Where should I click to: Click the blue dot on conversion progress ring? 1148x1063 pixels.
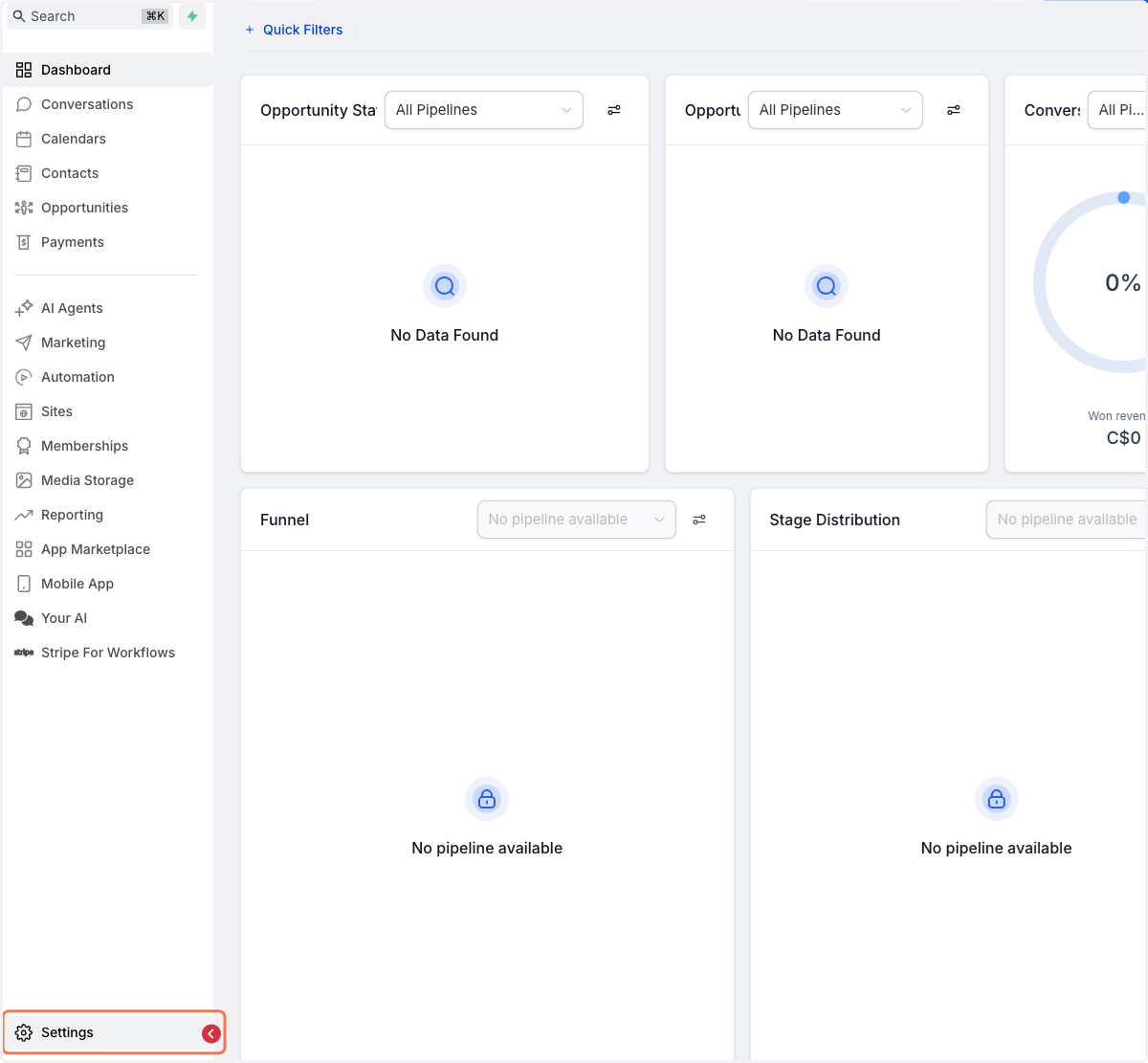click(1124, 198)
